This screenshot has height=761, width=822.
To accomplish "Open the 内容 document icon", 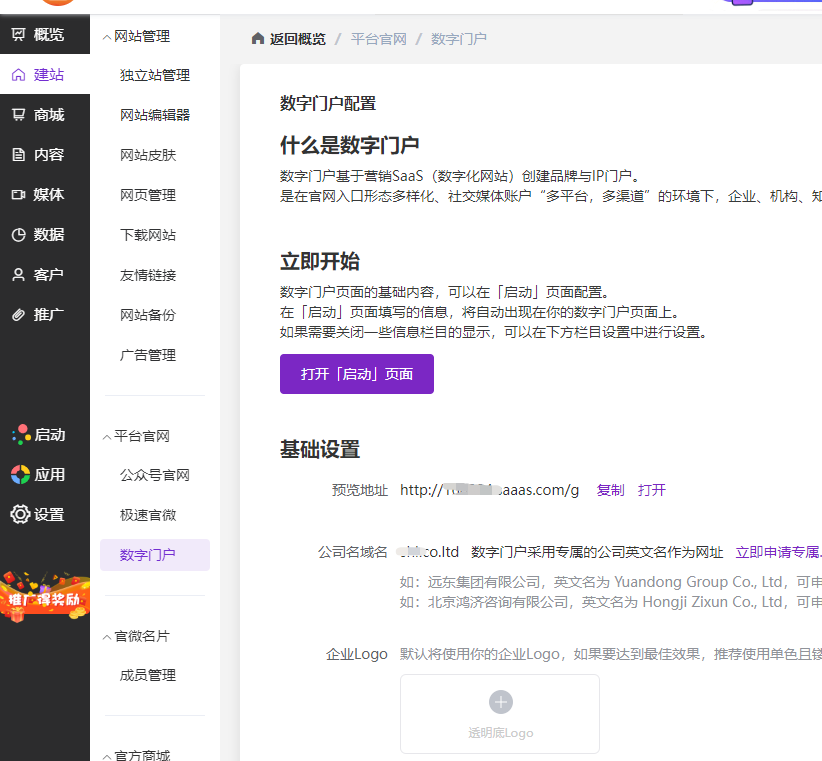I will (19, 155).
